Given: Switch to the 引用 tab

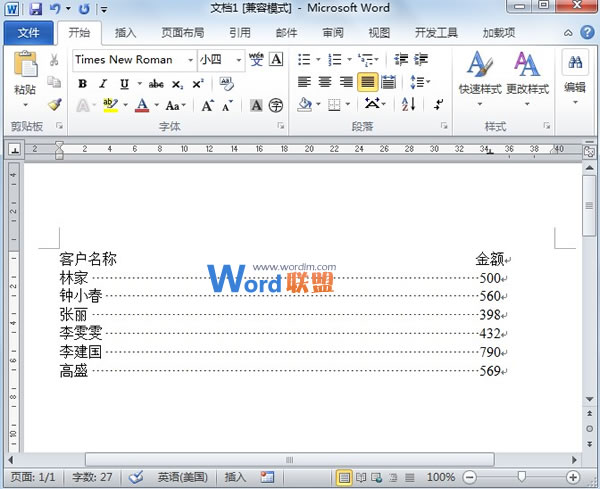Looking at the screenshot, I should 240,33.
